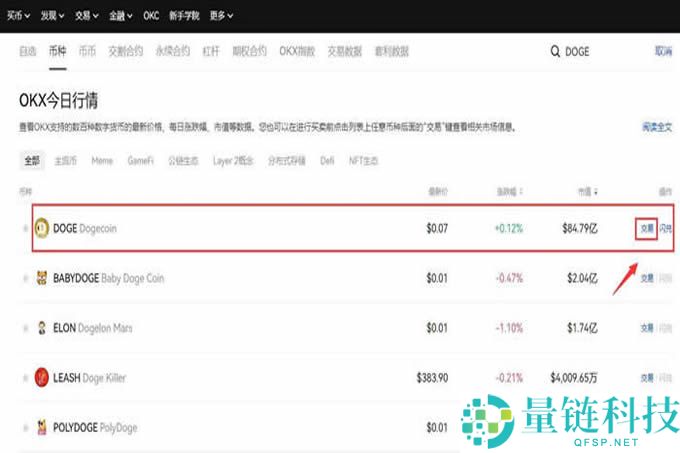The image size is (680, 453).
Task: Filter coins by GameFi category
Action: pyautogui.click(x=141, y=161)
